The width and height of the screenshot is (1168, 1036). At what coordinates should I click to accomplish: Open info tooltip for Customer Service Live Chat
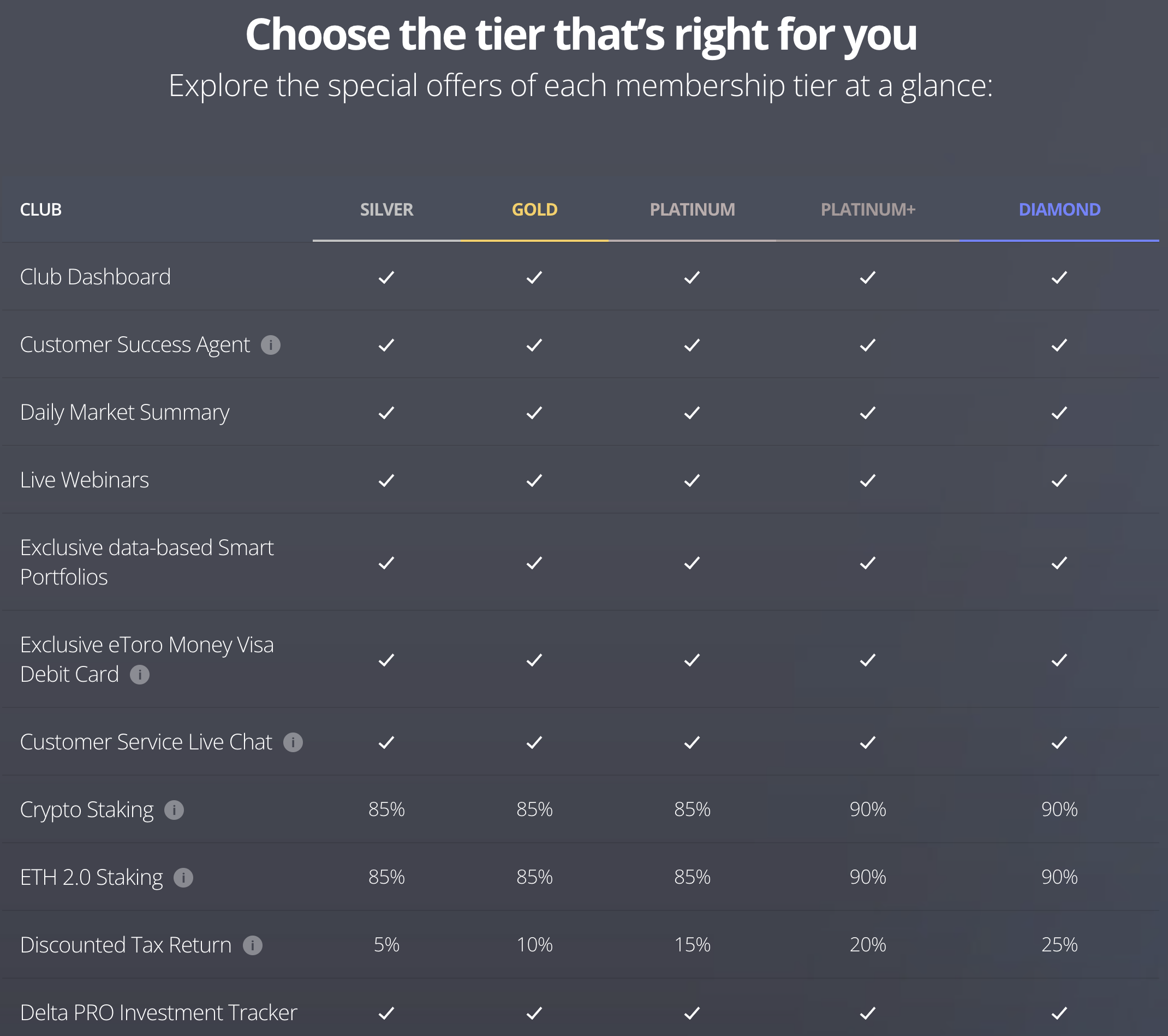(x=293, y=742)
